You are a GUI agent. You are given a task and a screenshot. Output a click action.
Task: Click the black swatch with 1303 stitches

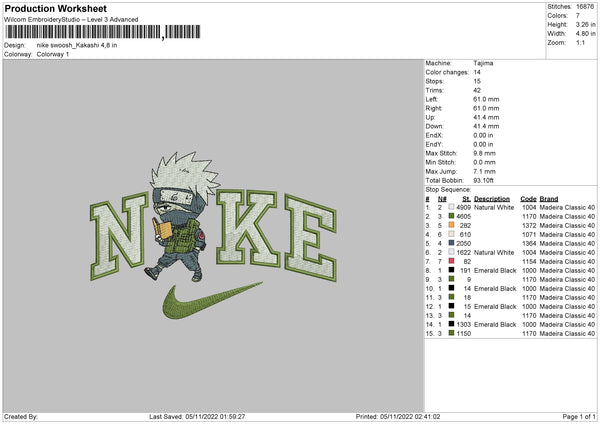click(x=452, y=325)
